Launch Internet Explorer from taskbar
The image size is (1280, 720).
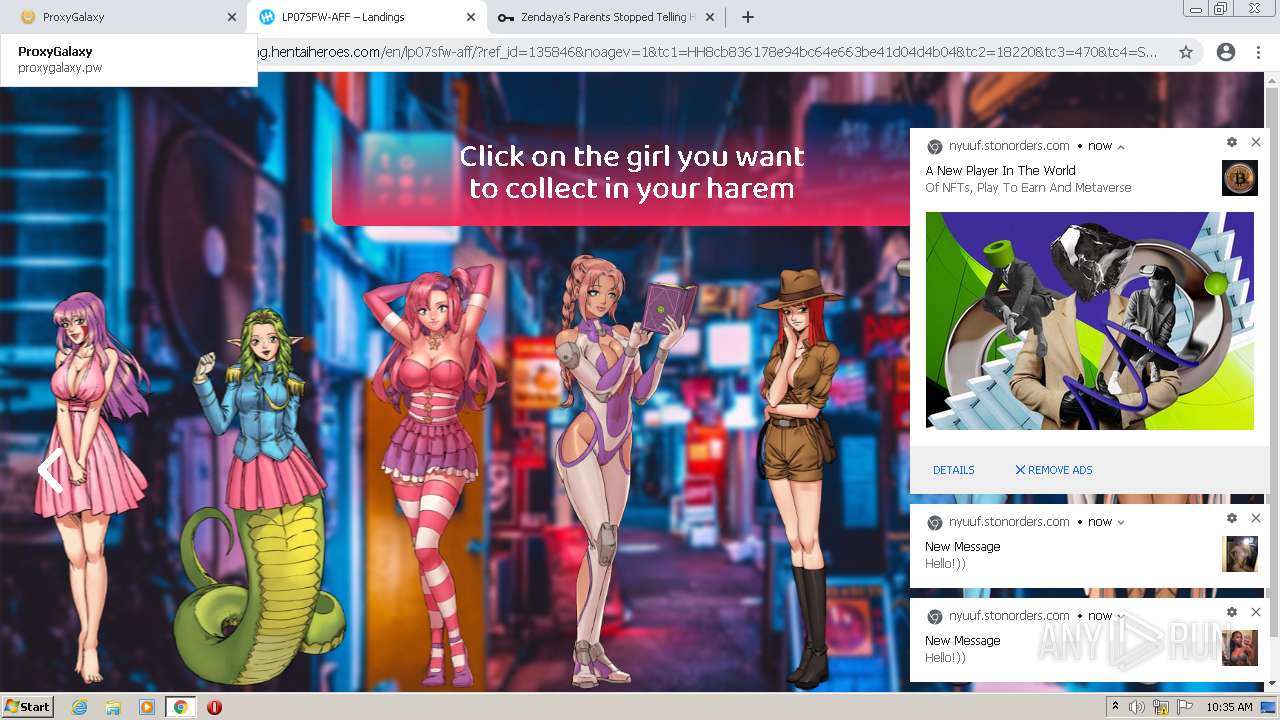point(79,707)
